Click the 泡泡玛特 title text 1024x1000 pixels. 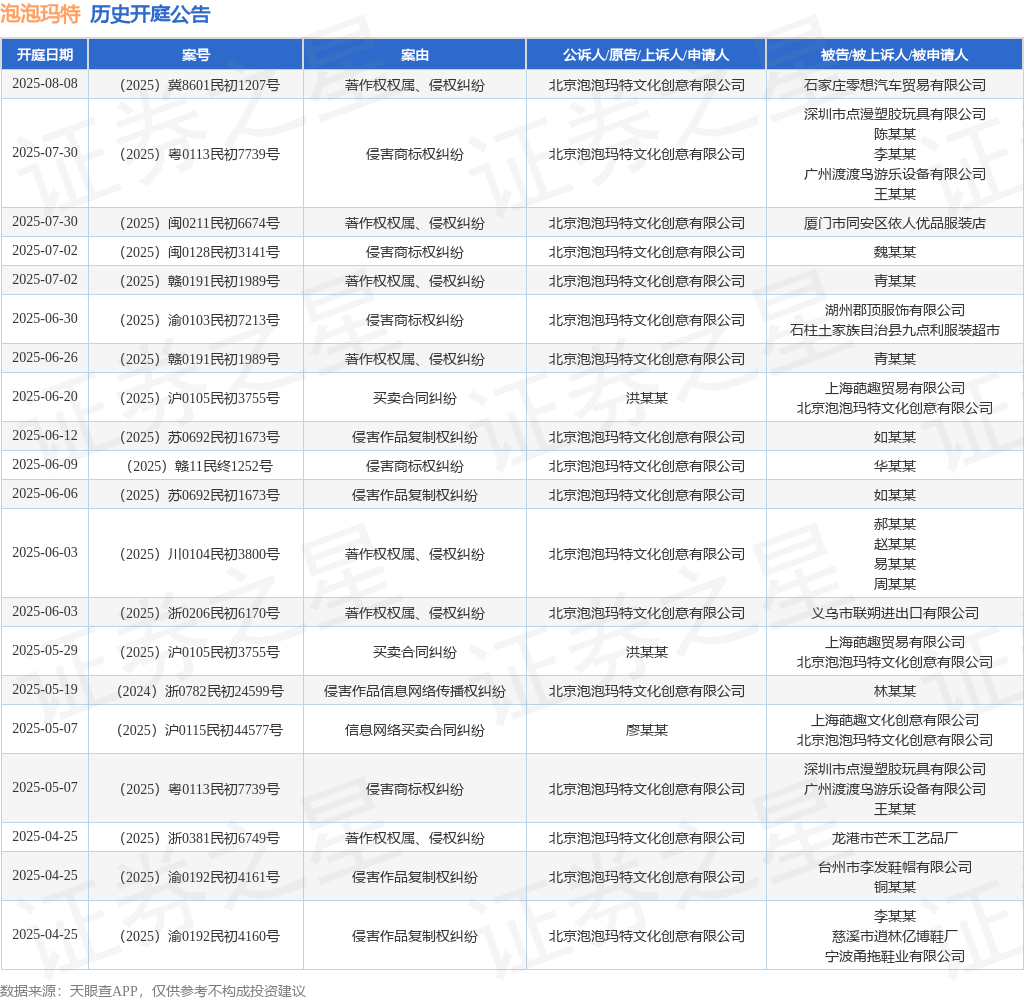(x=40, y=14)
